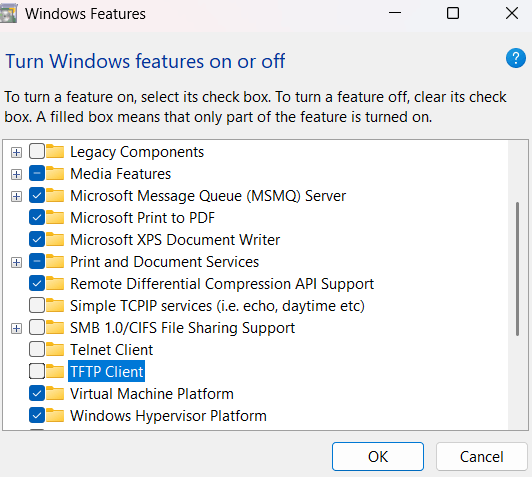Viewport: 532px width, 477px height.
Task: Click the folder icon for Virtual Machine Platform
Action: point(55,394)
